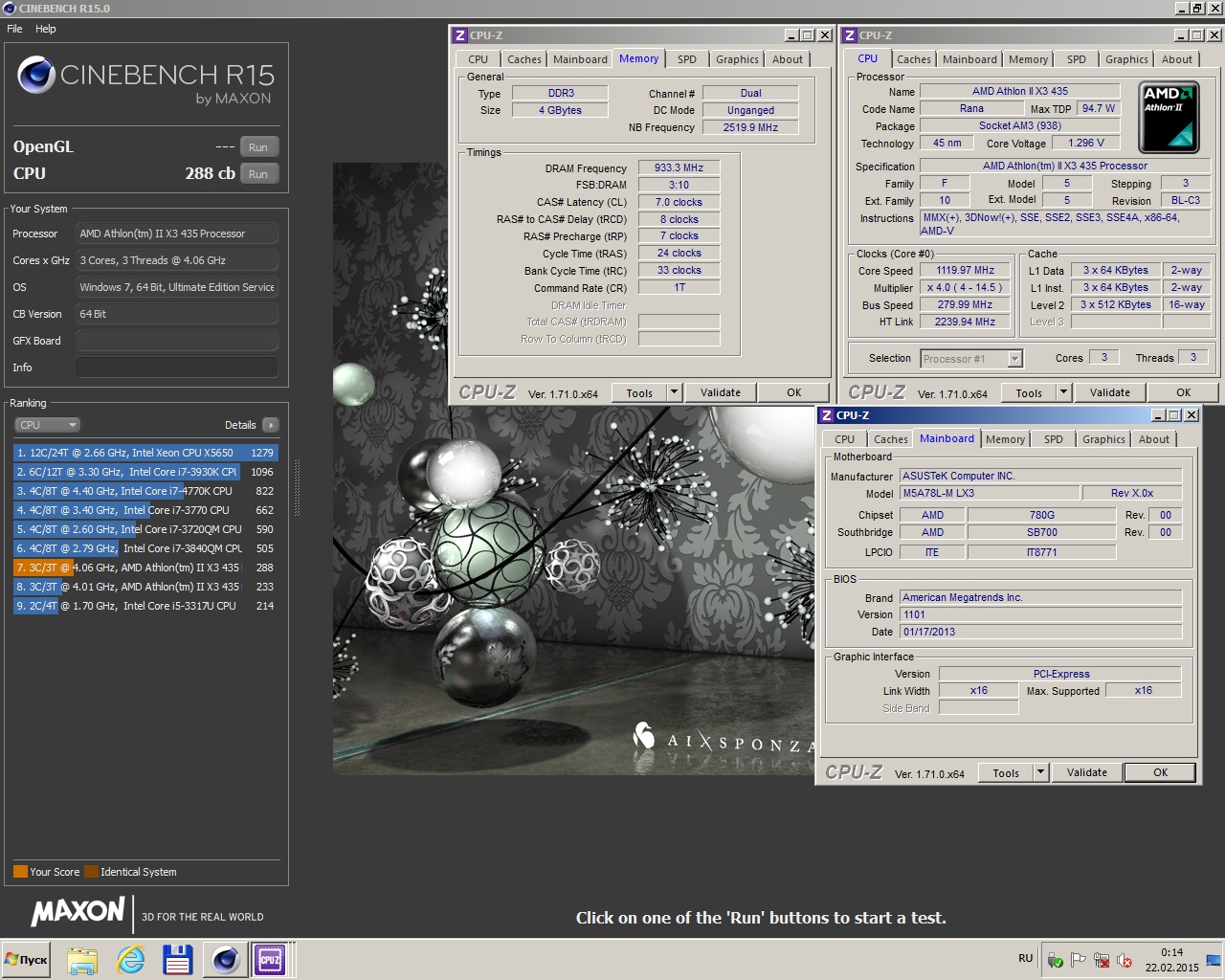Click the Info input field
This screenshot has width=1225, height=980.
177,367
